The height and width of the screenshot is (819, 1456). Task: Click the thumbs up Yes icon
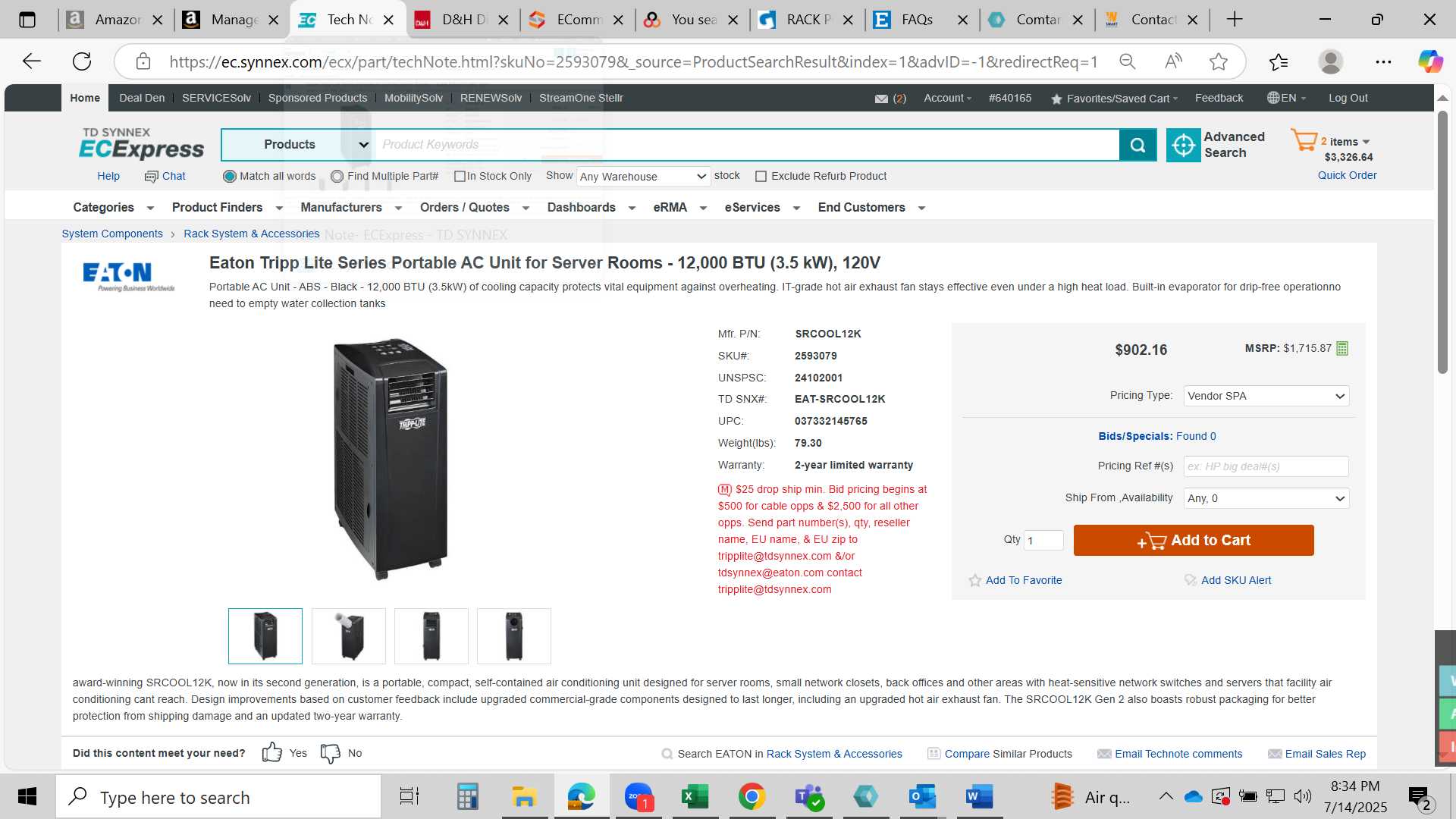click(x=271, y=752)
